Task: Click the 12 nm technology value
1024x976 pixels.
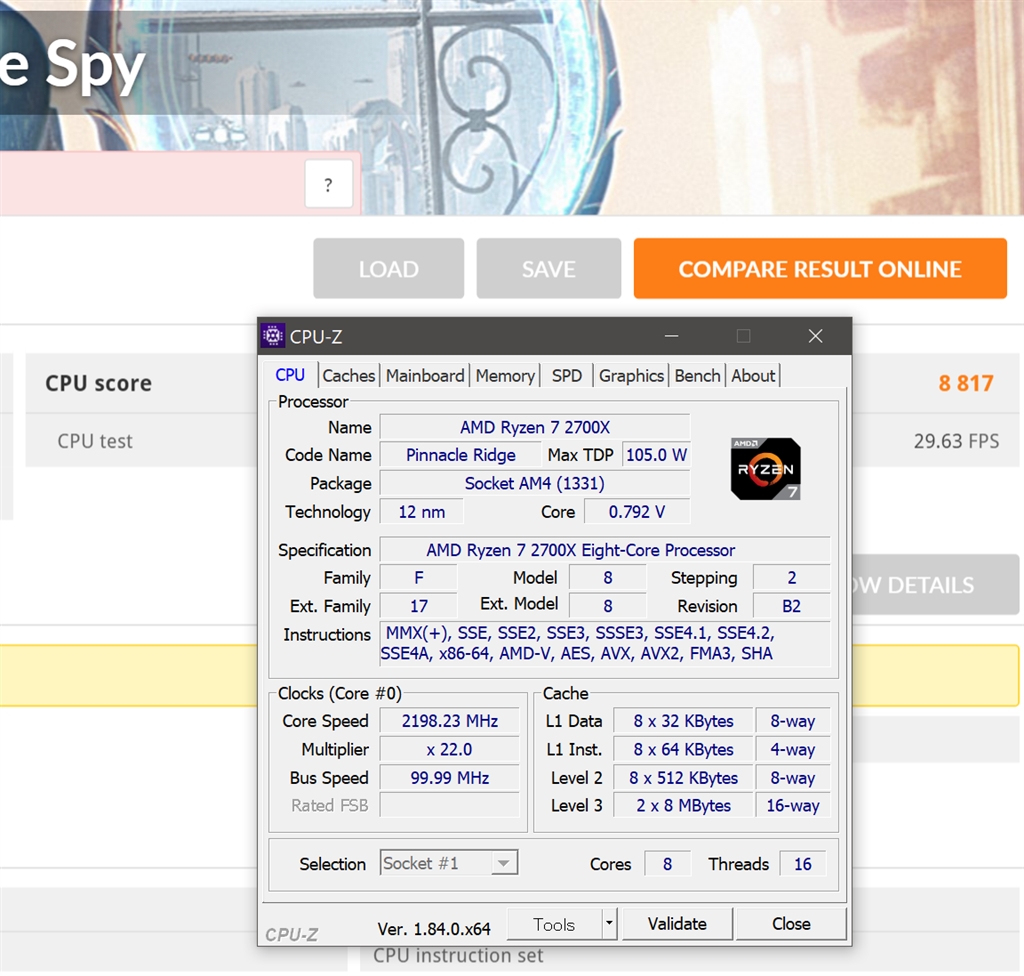Action: [422, 512]
